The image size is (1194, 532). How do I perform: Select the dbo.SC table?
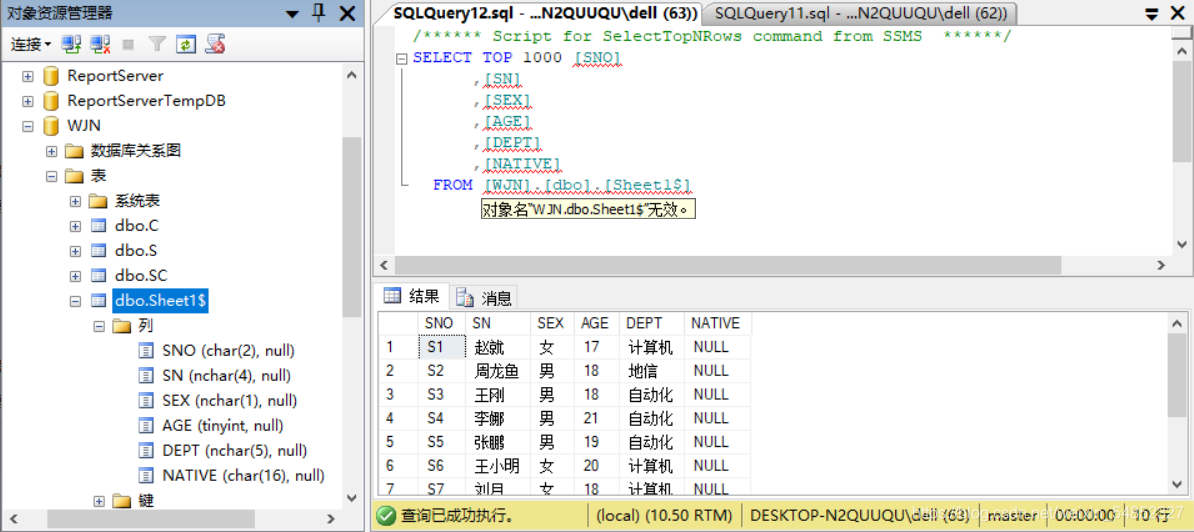click(141, 276)
